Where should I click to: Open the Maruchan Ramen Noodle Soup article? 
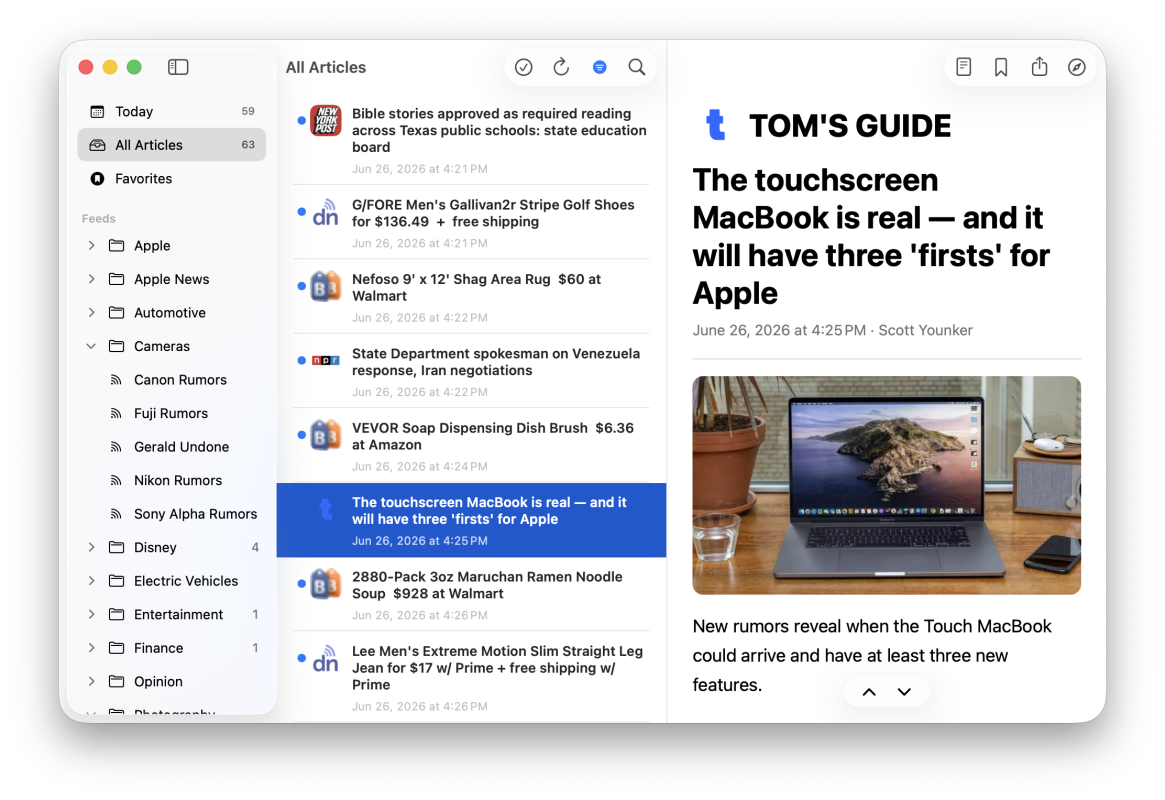pos(471,594)
